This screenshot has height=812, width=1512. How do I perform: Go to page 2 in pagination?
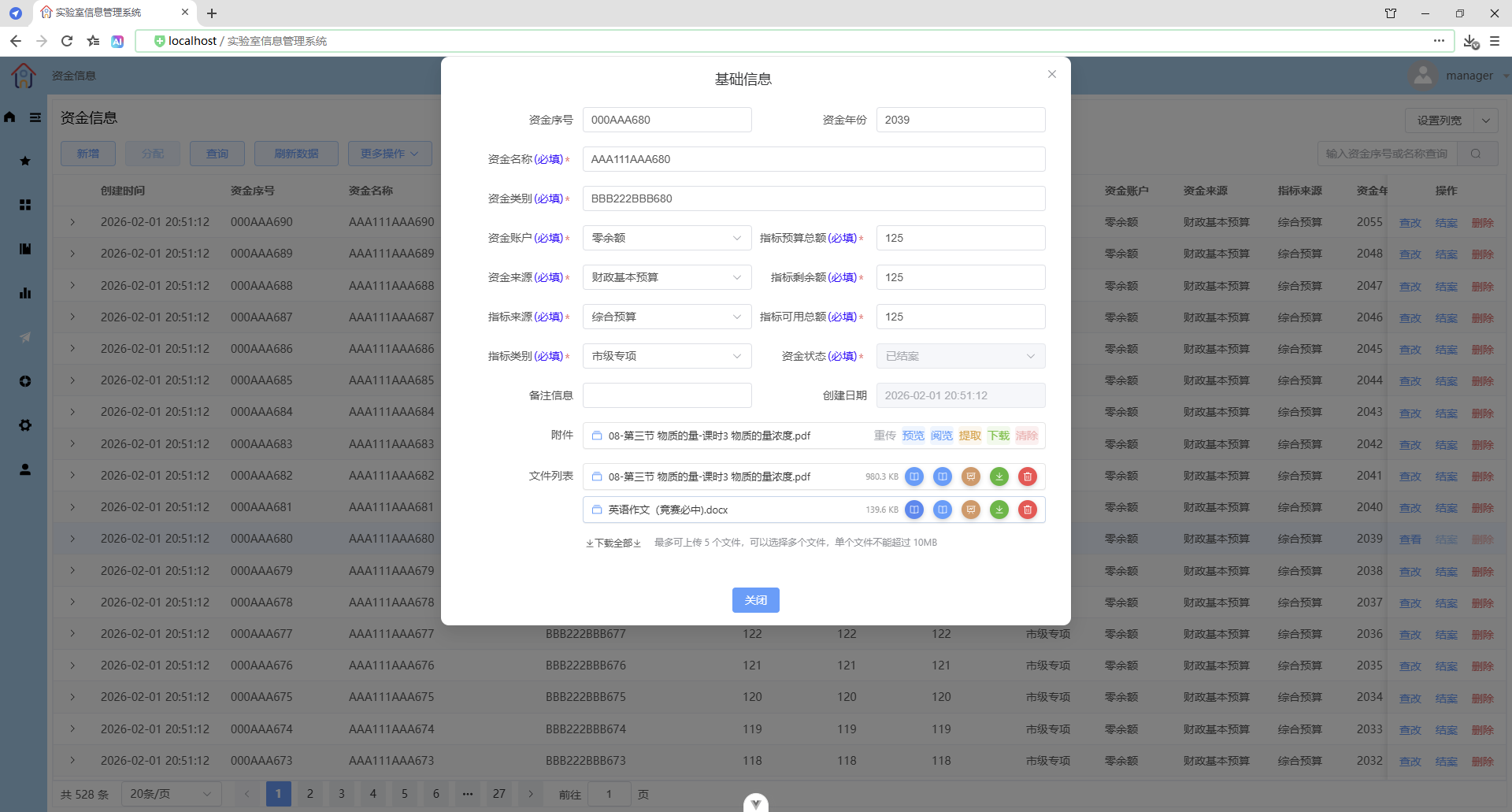coord(310,794)
